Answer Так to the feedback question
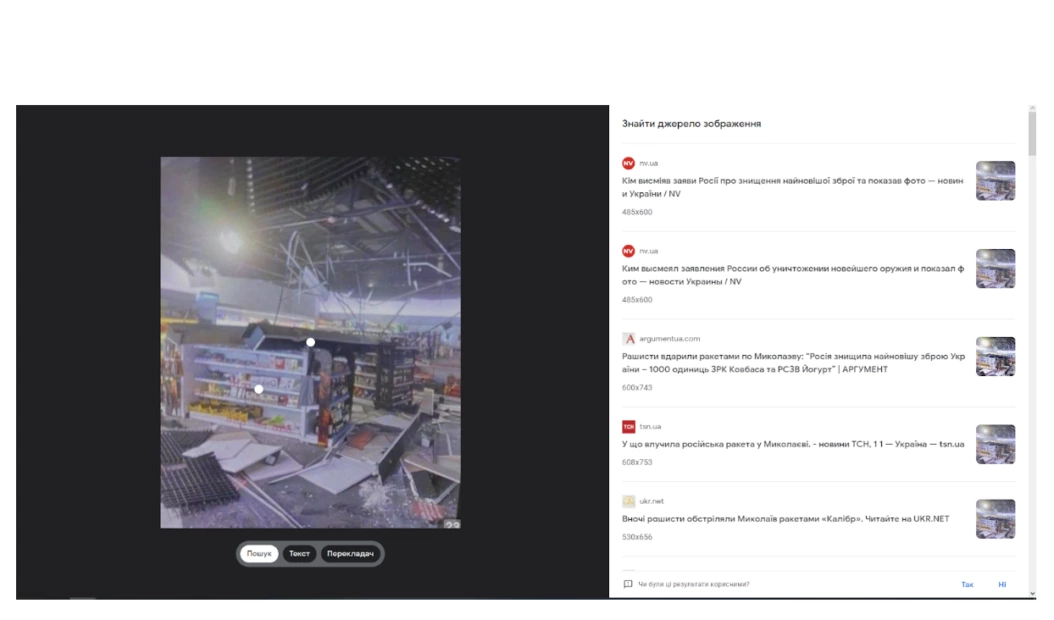 [966, 584]
